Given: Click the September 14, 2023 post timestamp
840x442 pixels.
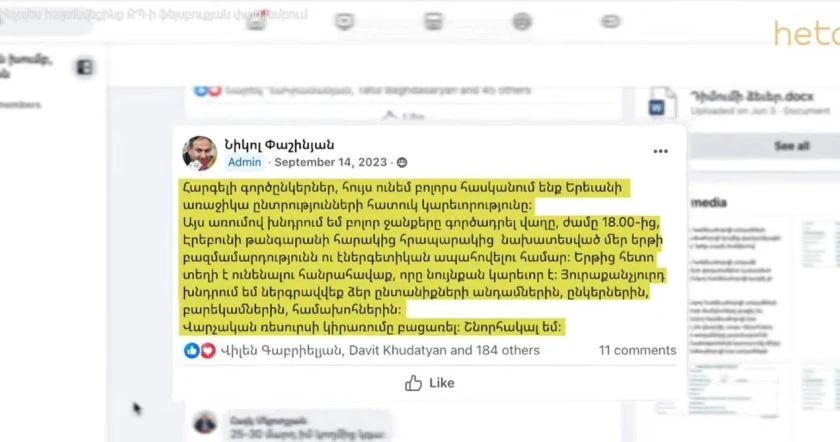Looking at the screenshot, I should click(x=331, y=162).
